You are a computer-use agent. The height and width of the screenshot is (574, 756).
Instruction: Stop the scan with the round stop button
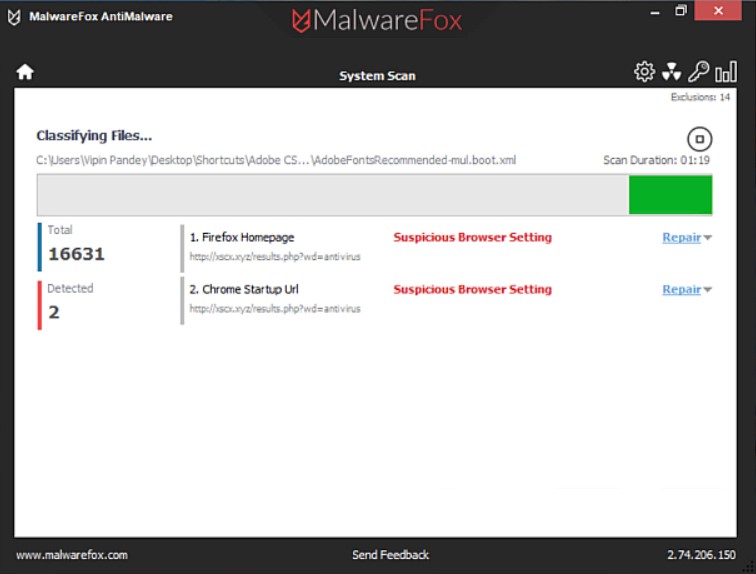(x=699, y=139)
